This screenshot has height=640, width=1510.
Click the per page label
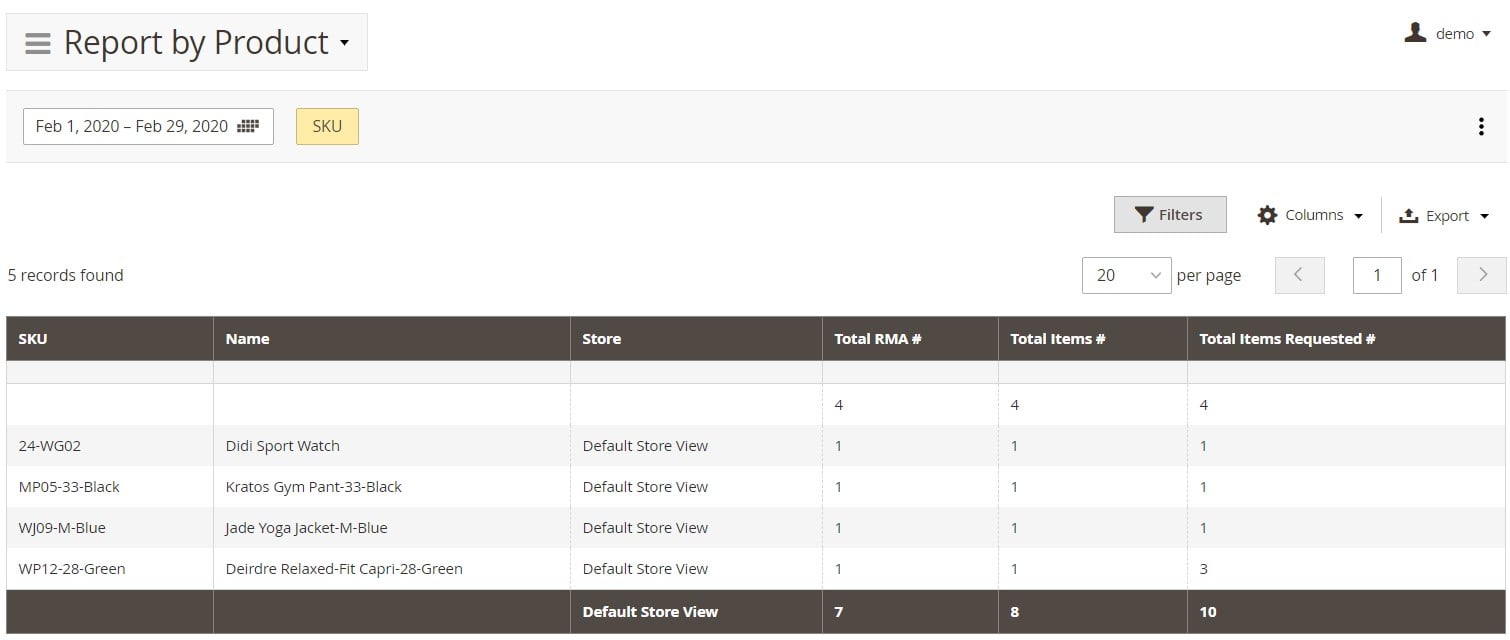click(1209, 275)
